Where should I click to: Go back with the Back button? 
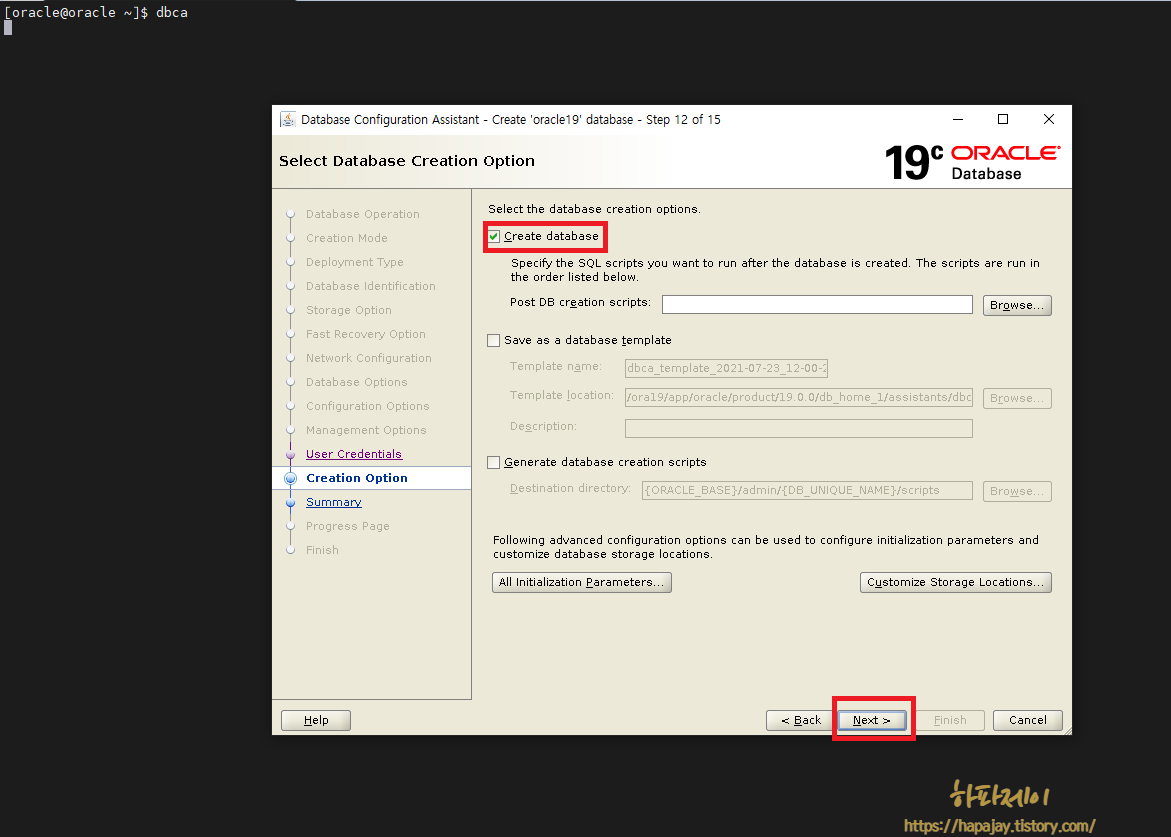[801, 721]
